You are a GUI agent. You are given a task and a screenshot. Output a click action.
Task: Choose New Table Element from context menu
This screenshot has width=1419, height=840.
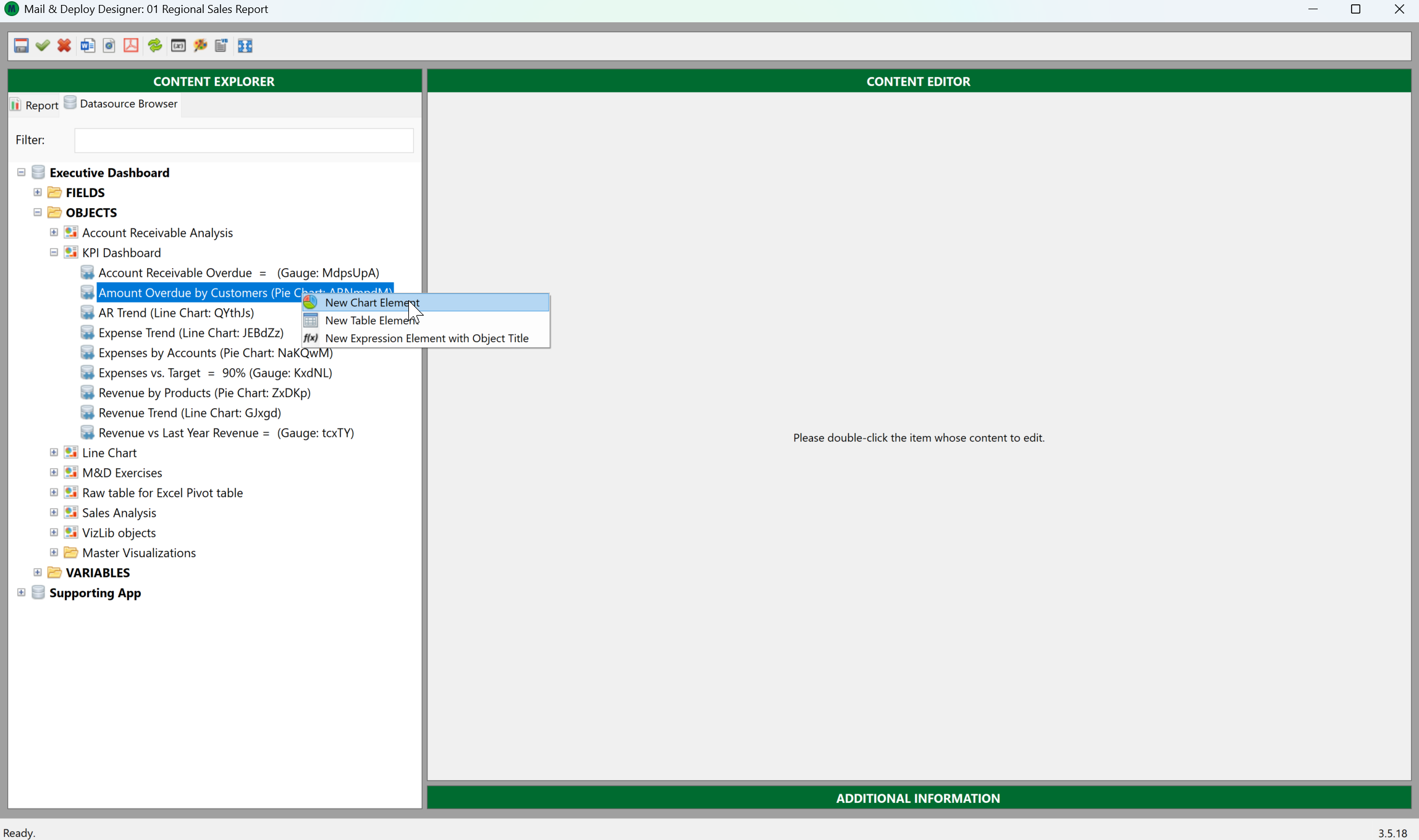[371, 321]
